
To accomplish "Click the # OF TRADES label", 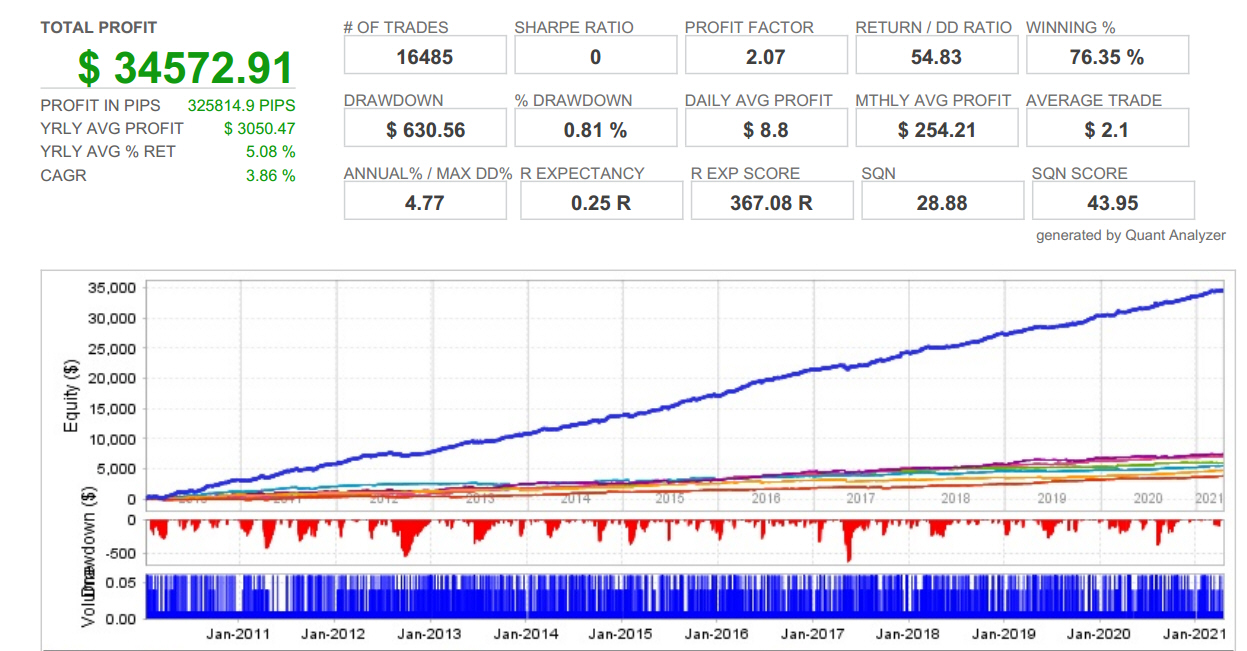I will click(x=396, y=28).
